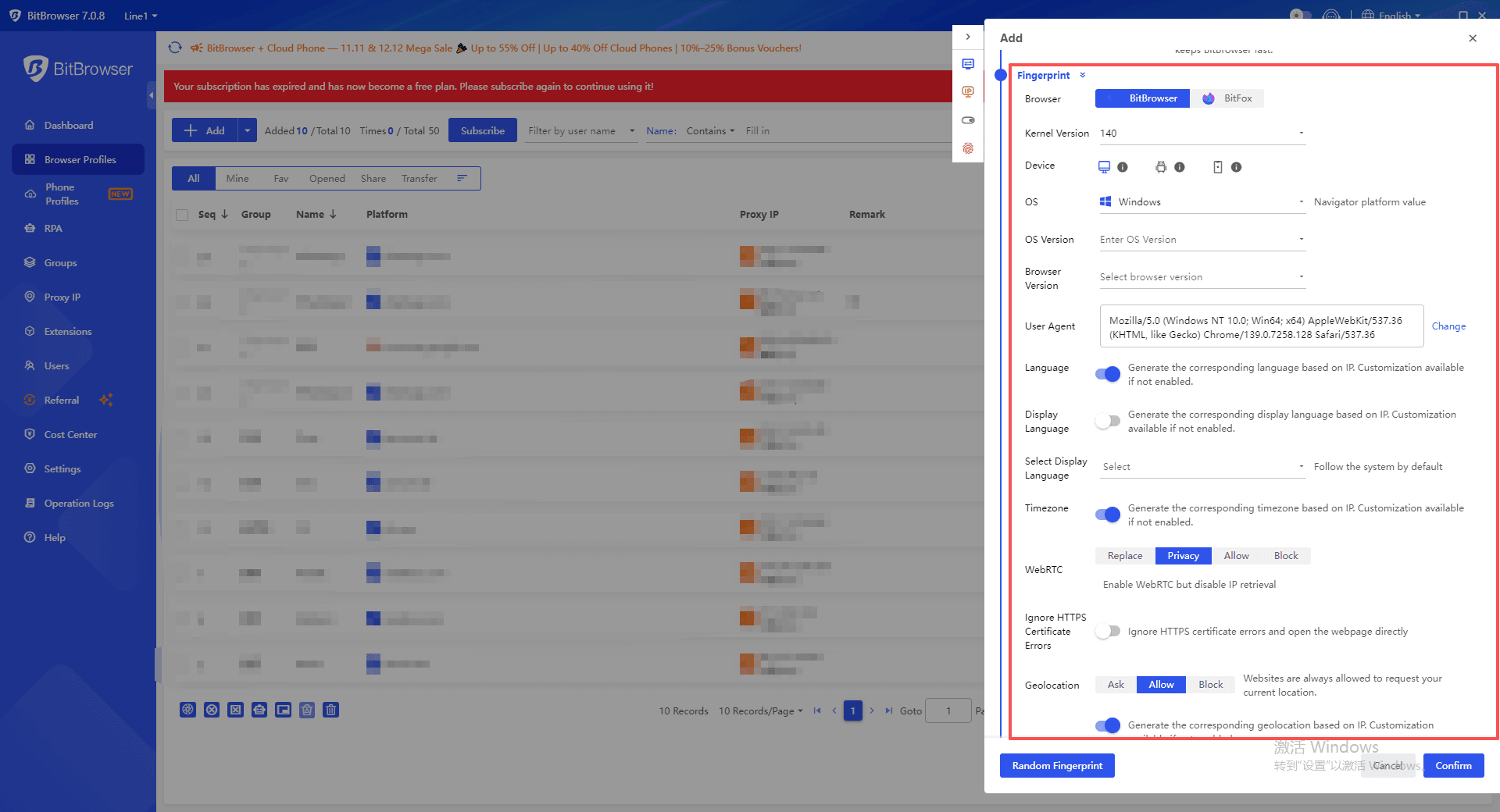The height and width of the screenshot is (812, 1500).
Task: Select the desktop device icon
Action: coord(1104,167)
